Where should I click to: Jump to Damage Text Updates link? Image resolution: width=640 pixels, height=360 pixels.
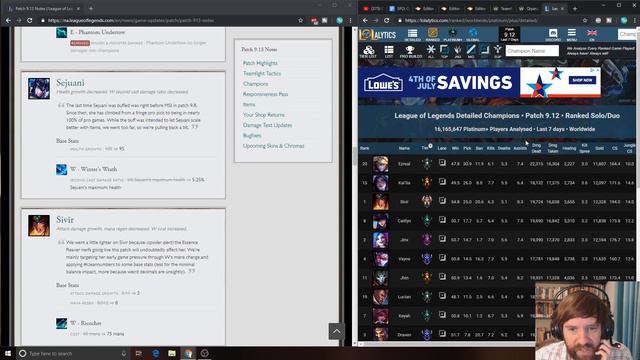tap(267, 125)
